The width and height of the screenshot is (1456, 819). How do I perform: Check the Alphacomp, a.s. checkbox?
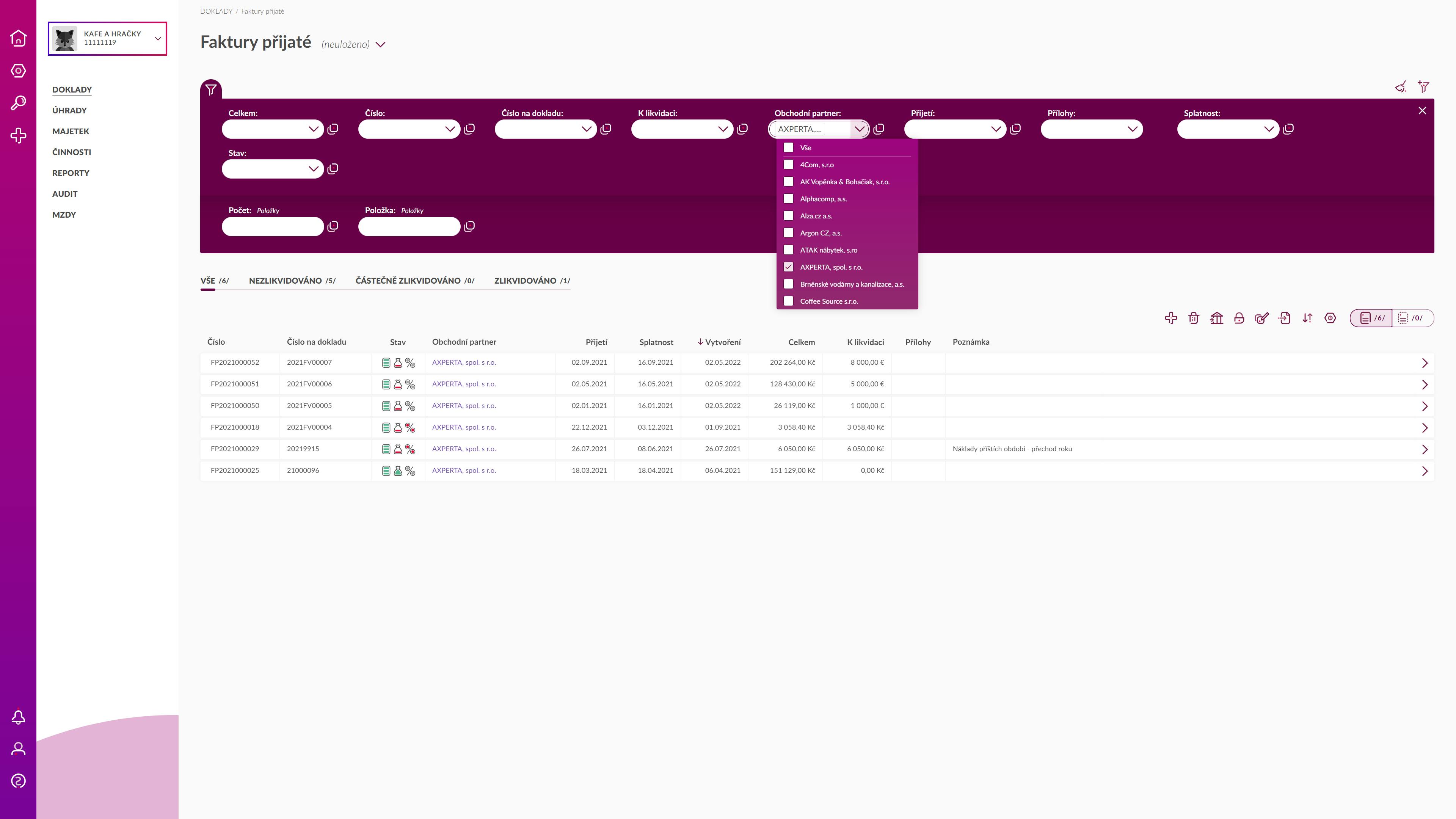pyautogui.click(x=789, y=198)
